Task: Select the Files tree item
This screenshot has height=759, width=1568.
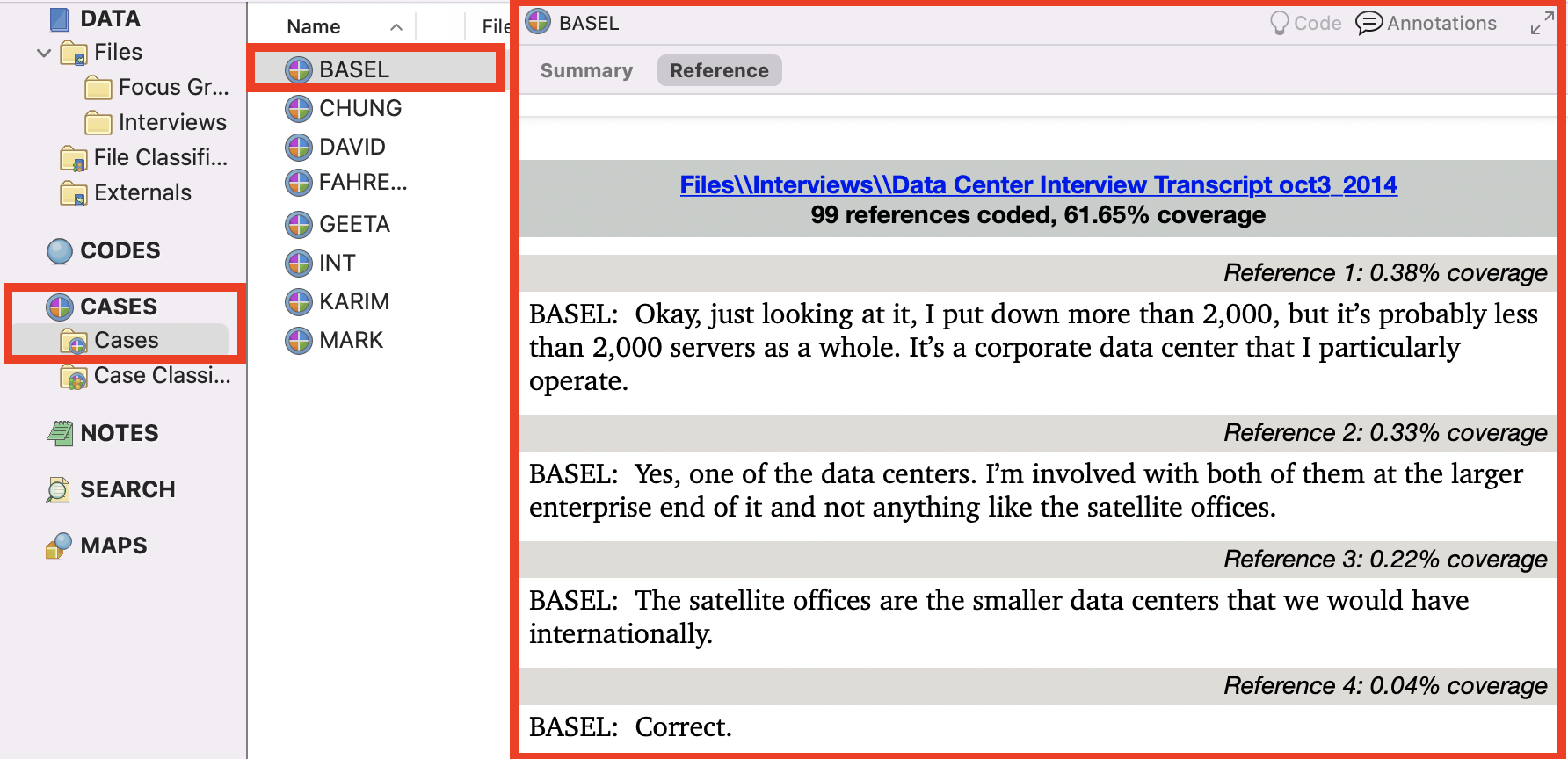Action: (118, 53)
